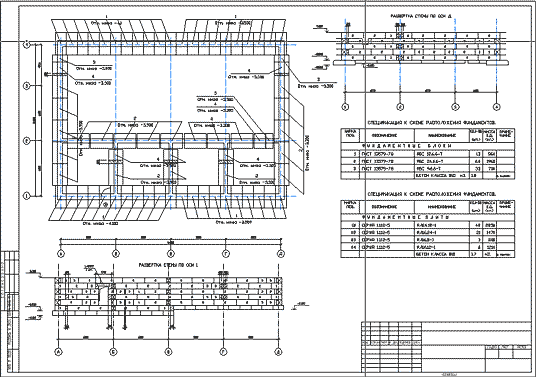Click the overall length dimension below plan
The width and height of the screenshot is (536, 377).
pyautogui.click(x=171, y=243)
